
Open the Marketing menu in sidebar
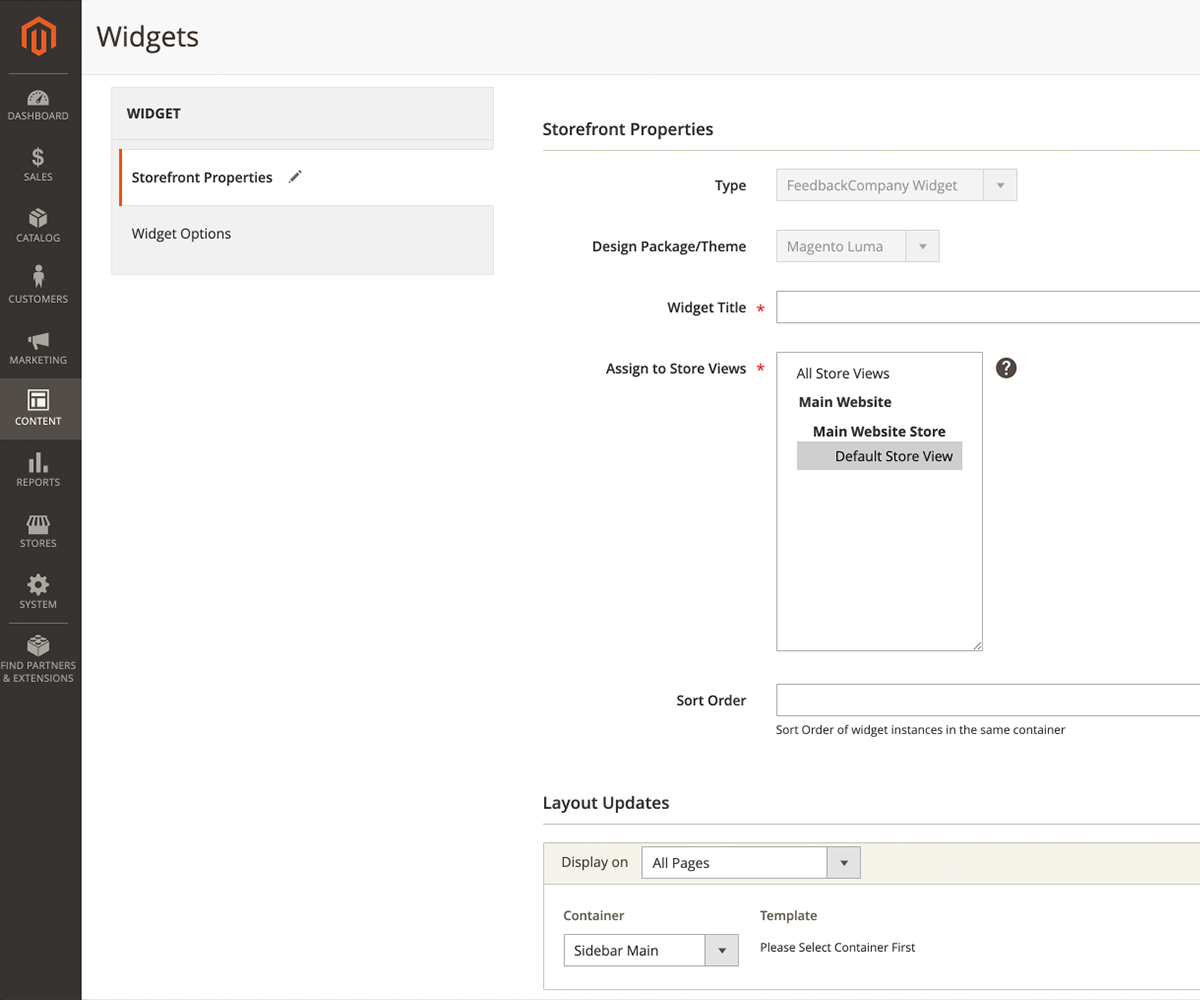point(40,348)
